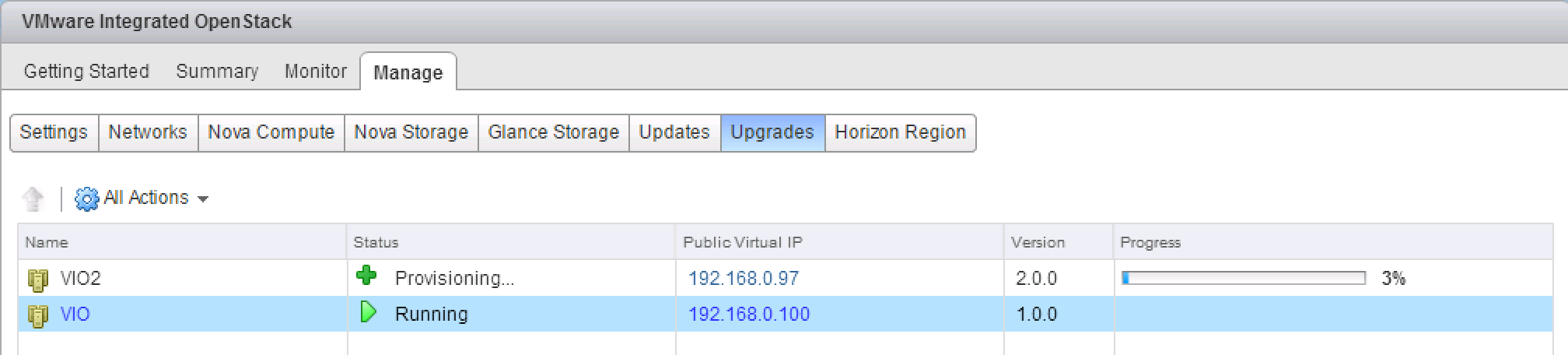Switch to the Updates sub-tab

tap(674, 132)
